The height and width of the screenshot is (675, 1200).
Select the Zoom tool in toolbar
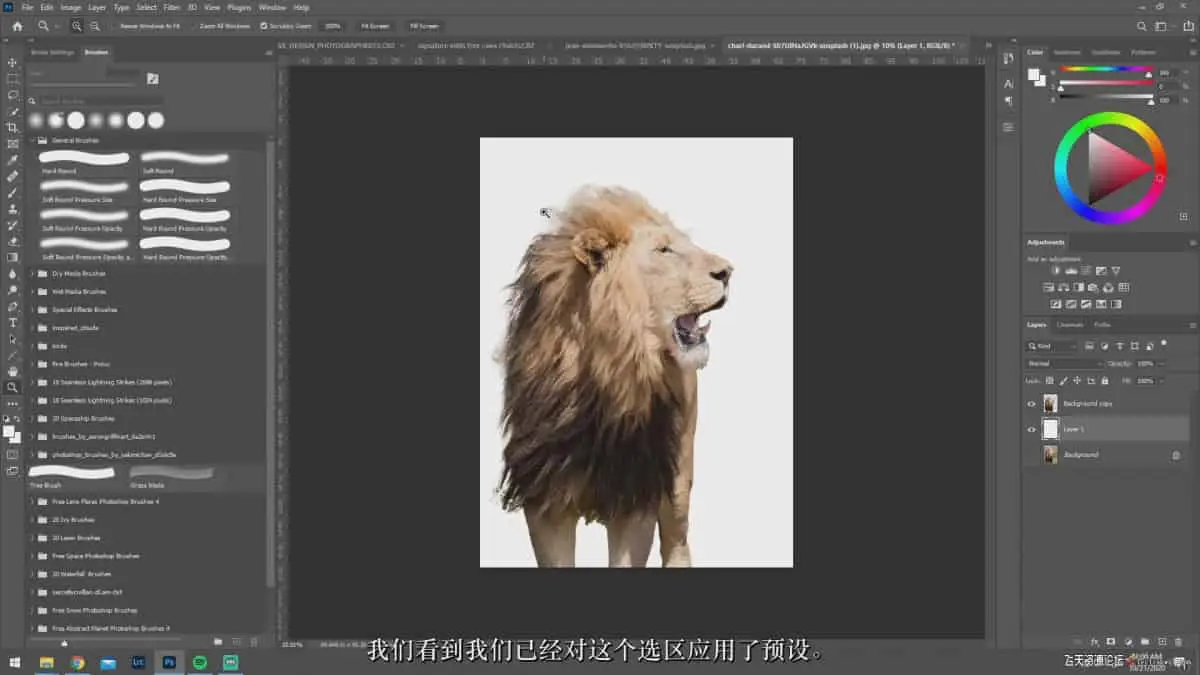pyautogui.click(x=13, y=387)
